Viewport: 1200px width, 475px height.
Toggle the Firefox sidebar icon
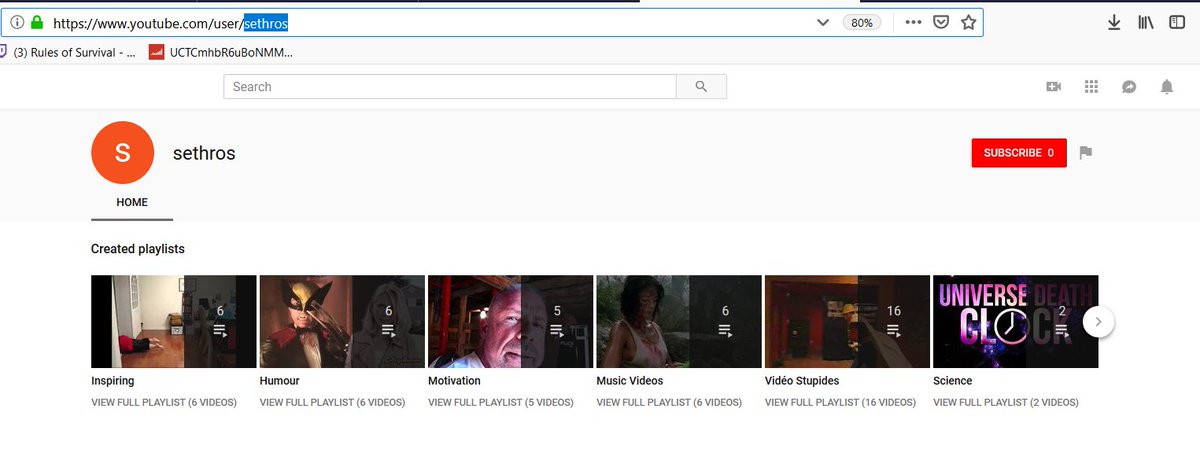pos(1177,22)
